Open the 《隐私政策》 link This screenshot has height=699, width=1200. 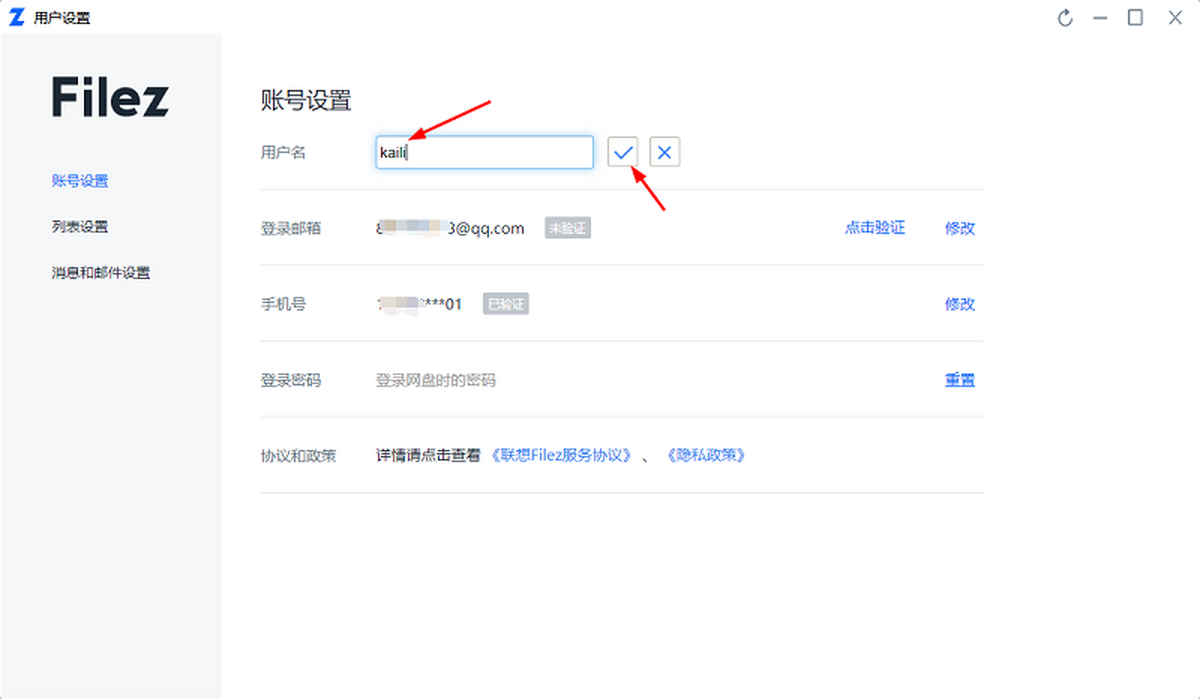705,456
